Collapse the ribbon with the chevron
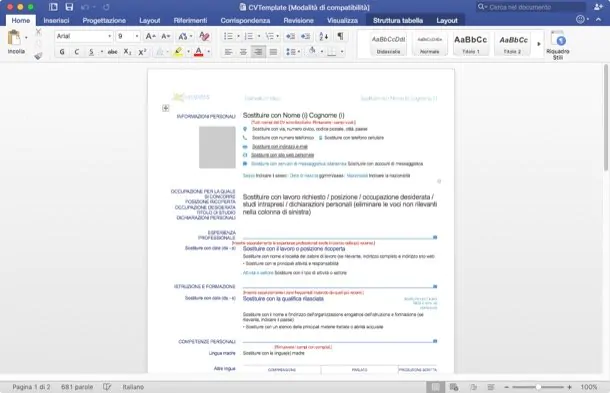The height and width of the screenshot is (393, 610). [598, 19]
